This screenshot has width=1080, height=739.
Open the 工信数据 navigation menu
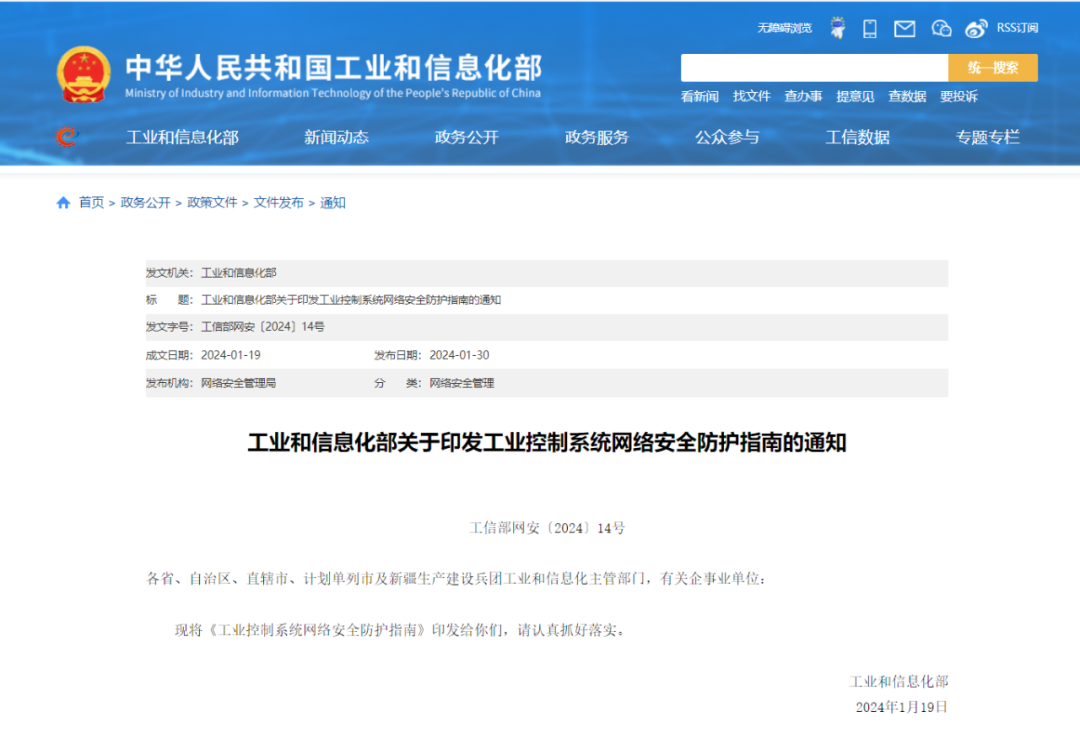tap(857, 137)
